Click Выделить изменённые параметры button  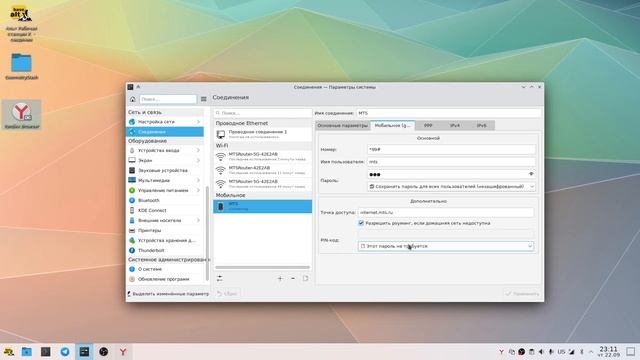click(168, 293)
